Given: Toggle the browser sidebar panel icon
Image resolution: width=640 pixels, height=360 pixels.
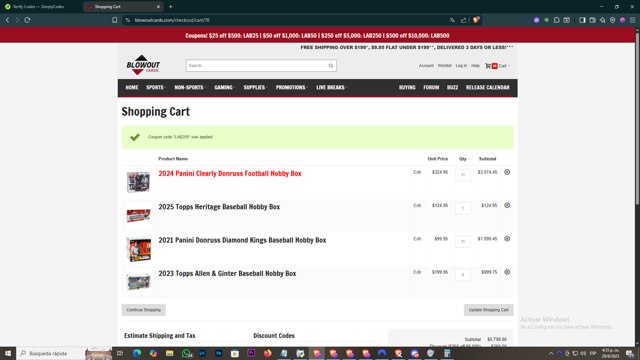Looking at the screenshot, I should (x=582, y=20).
